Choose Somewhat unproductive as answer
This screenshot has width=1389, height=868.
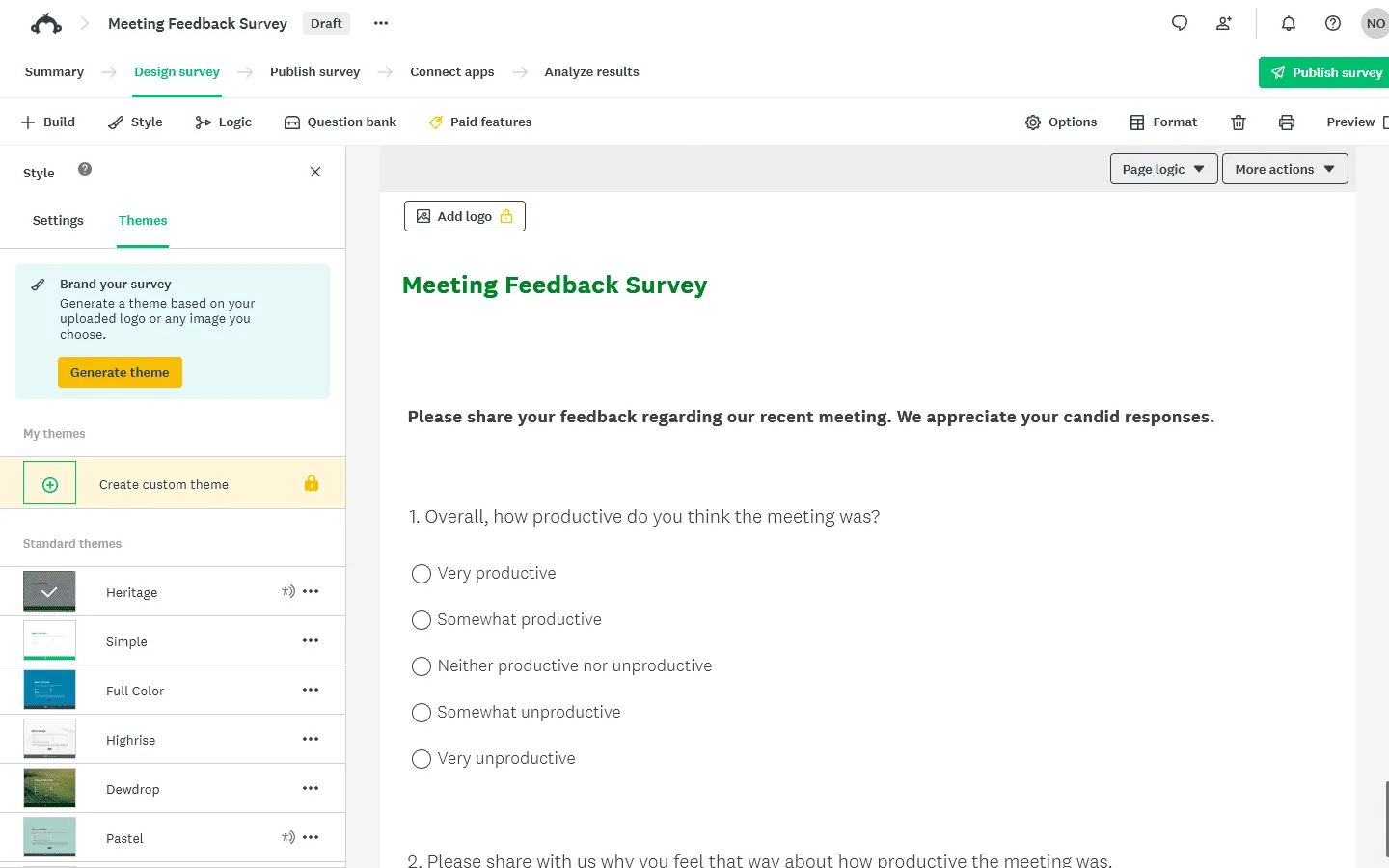pos(422,713)
